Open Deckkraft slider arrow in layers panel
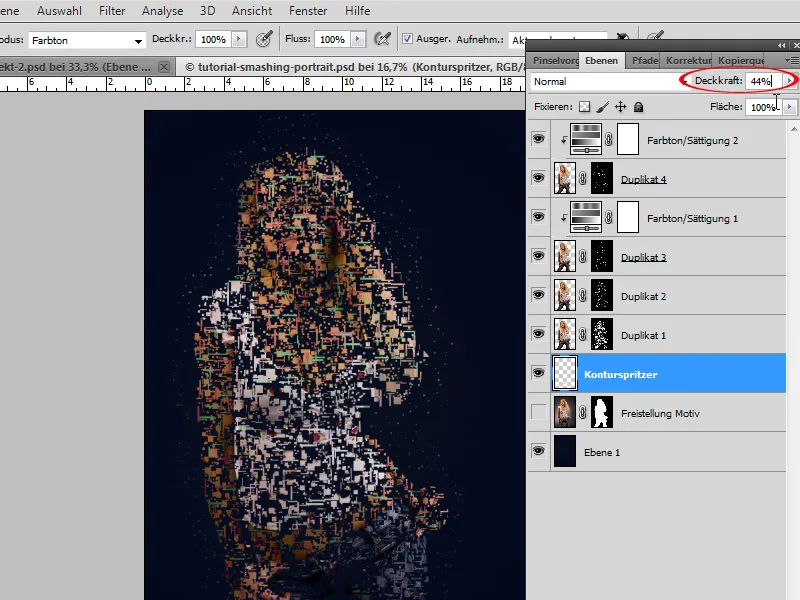This screenshot has width=800, height=600. click(x=789, y=81)
